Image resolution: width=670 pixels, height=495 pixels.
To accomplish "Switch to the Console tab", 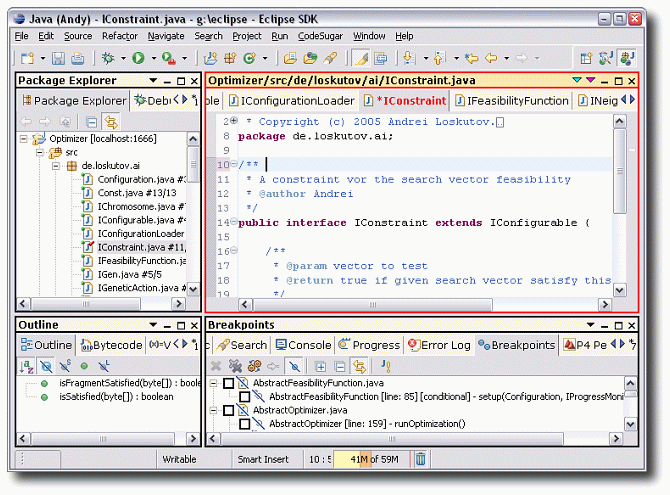I will pyautogui.click(x=303, y=345).
